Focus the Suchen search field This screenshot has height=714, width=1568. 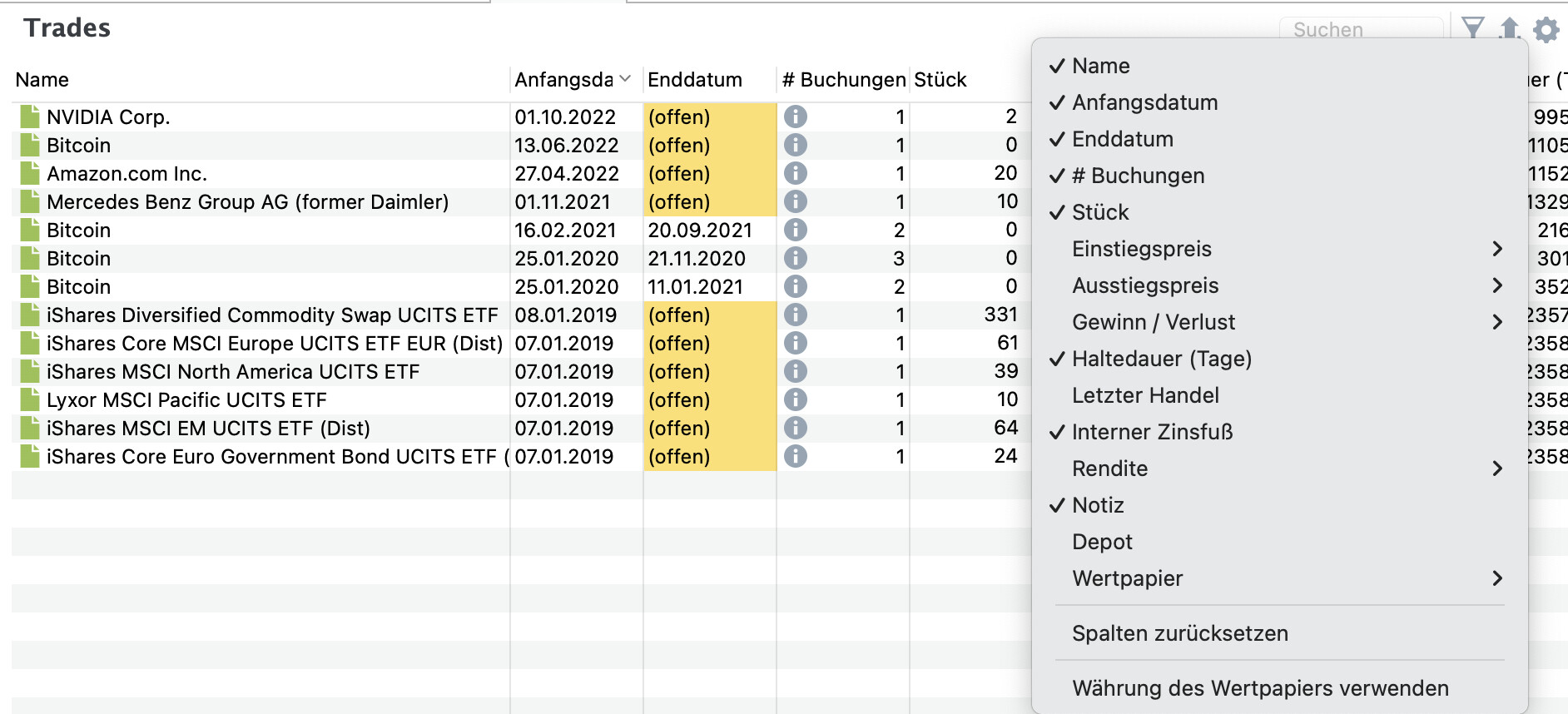pos(1362,30)
